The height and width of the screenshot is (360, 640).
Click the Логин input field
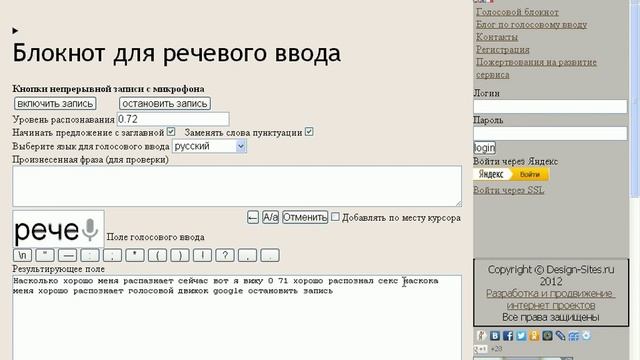tap(550, 106)
